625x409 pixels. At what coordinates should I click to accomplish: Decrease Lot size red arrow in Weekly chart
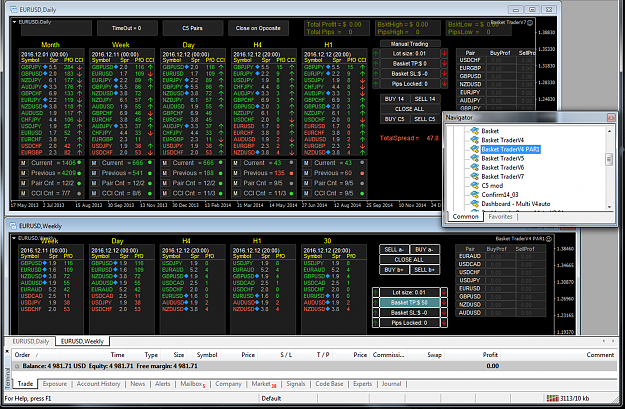444,292
